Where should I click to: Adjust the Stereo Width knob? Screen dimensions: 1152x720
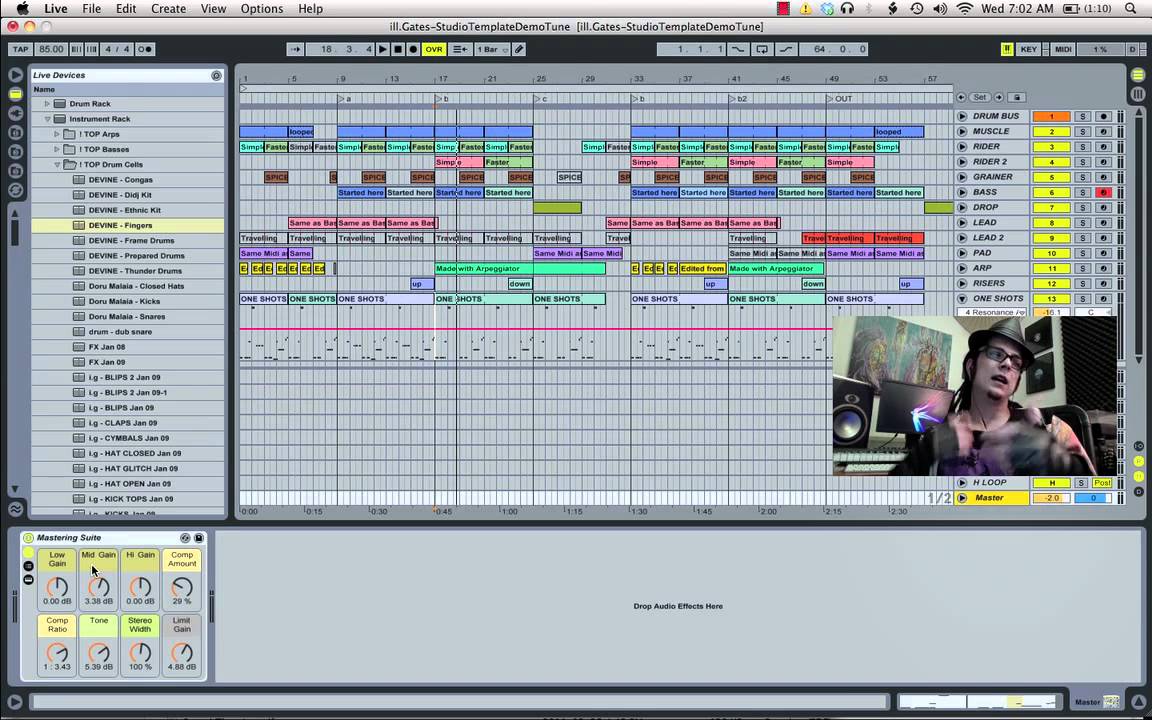tap(140, 652)
